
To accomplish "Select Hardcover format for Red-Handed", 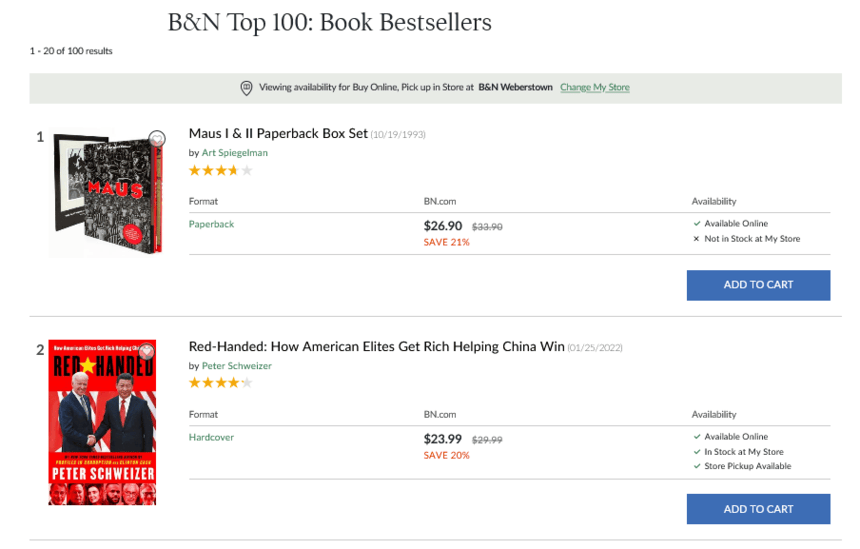I will [x=211, y=437].
